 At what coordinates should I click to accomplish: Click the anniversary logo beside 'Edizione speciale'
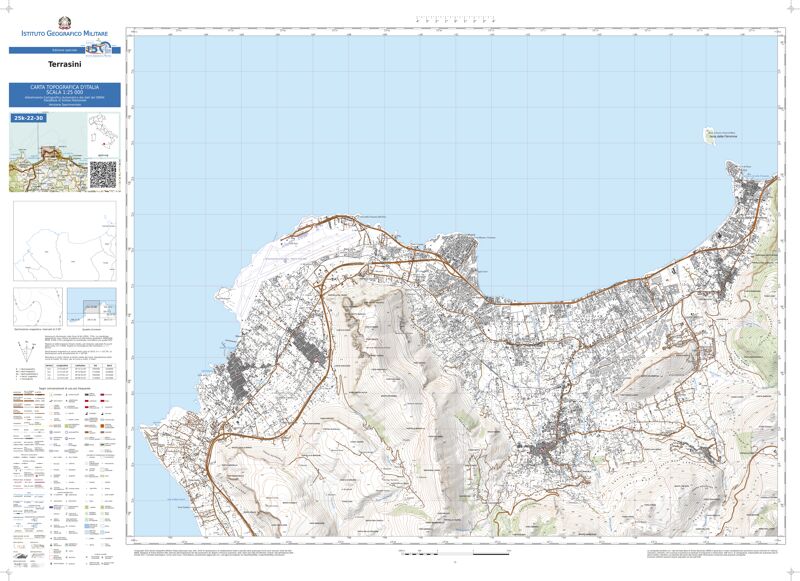pyautogui.click(x=97, y=48)
